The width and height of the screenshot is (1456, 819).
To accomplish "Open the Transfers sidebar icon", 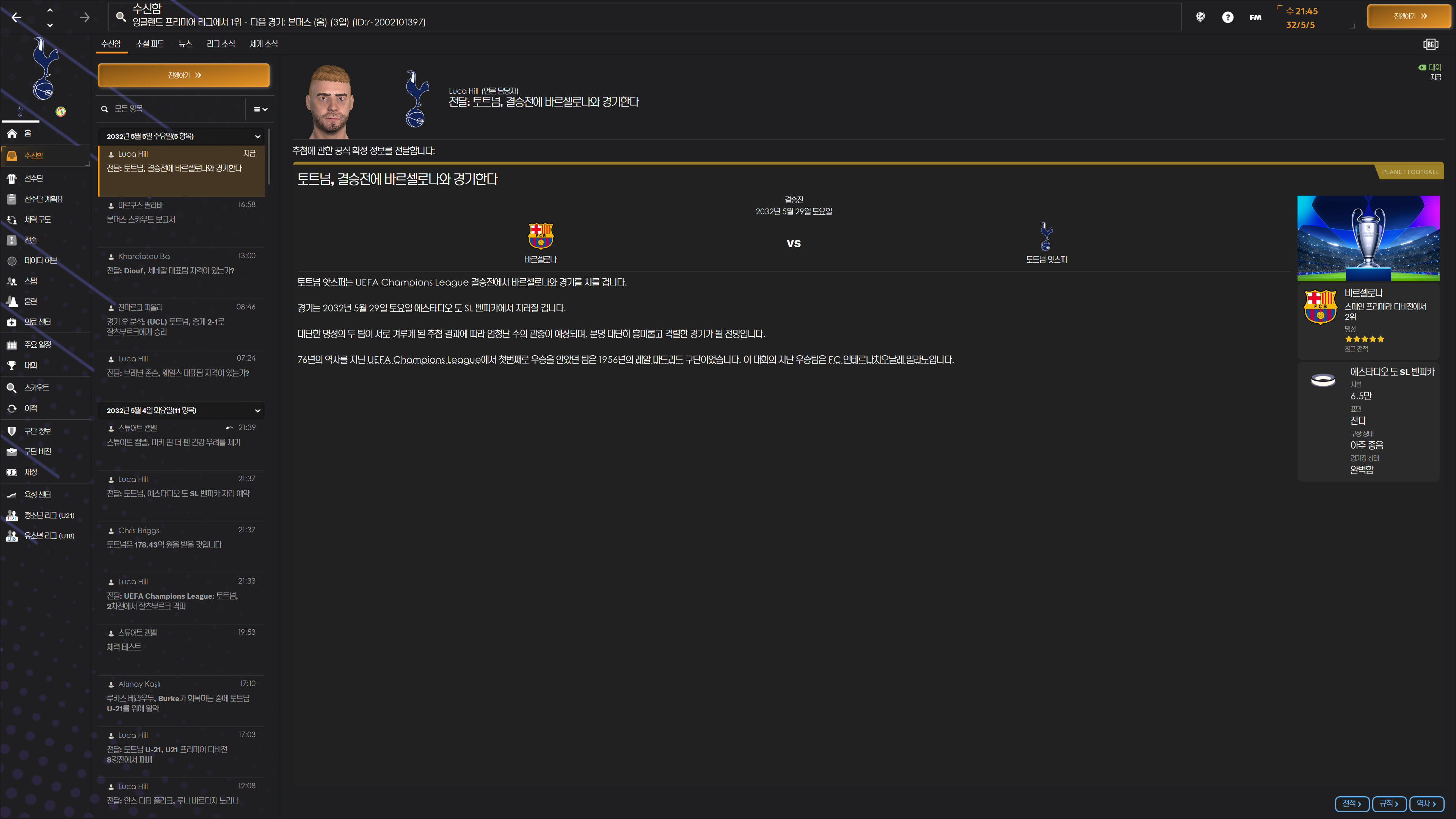I will click(12, 408).
